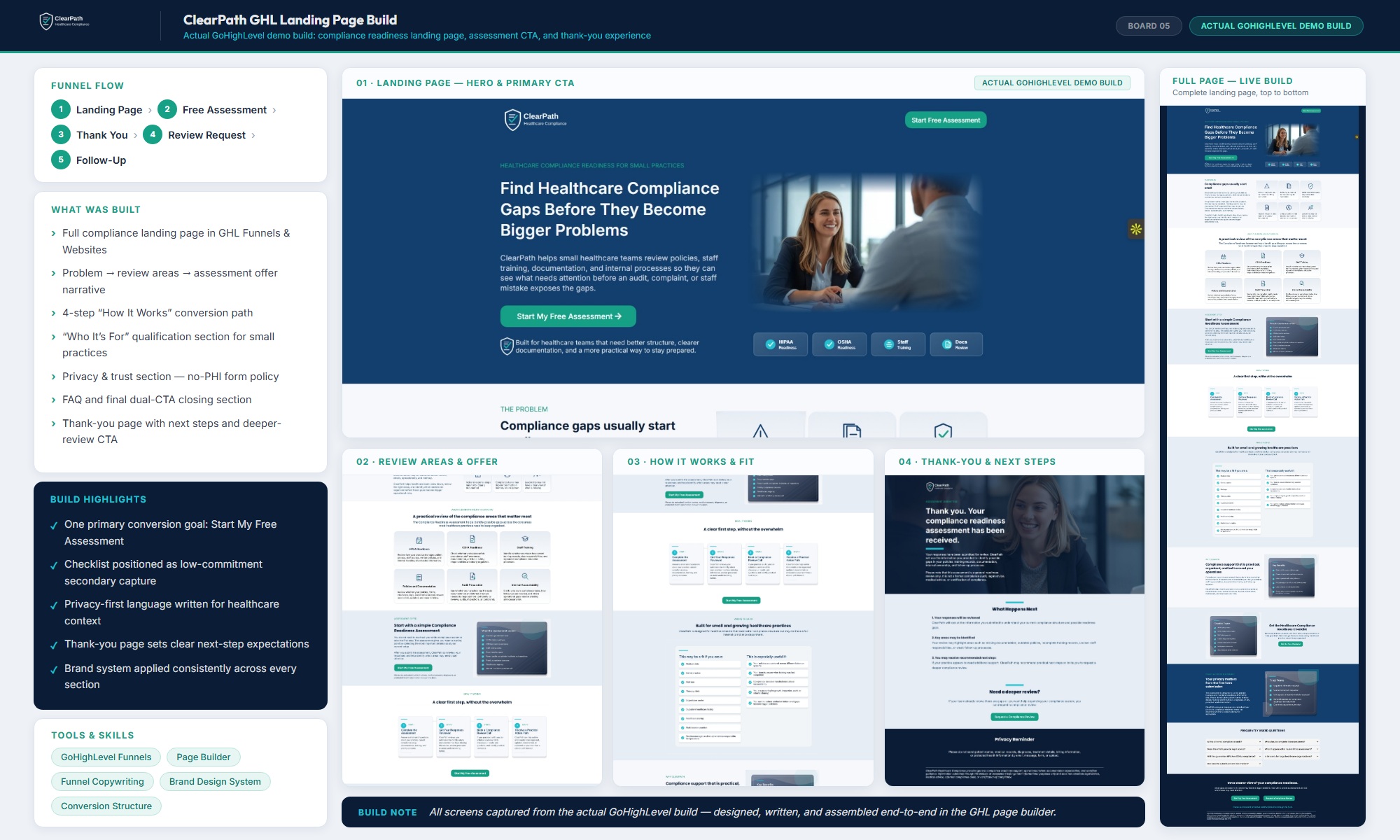Click the 'Compliance gaps usually start' heading
Viewport: 1400px width, 840px height.
click(587, 426)
